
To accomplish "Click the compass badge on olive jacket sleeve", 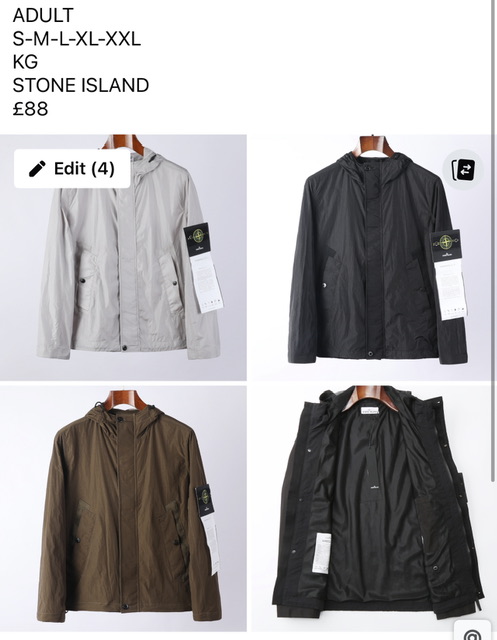I will [204, 499].
